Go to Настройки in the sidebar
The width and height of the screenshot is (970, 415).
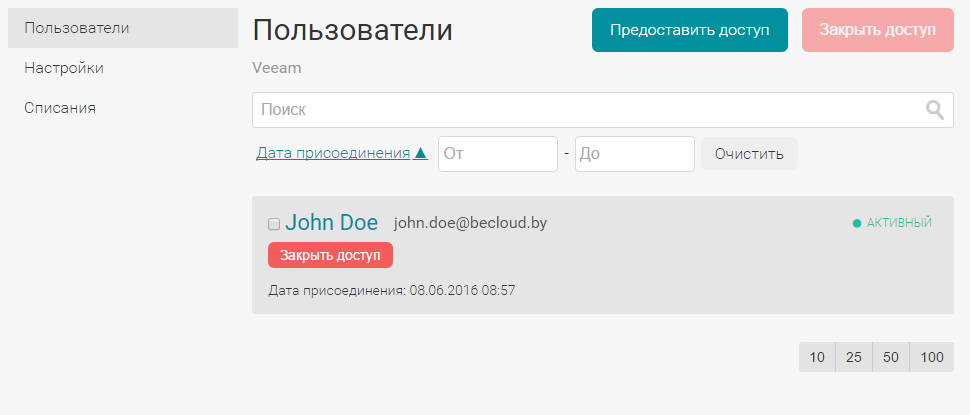[64, 68]
